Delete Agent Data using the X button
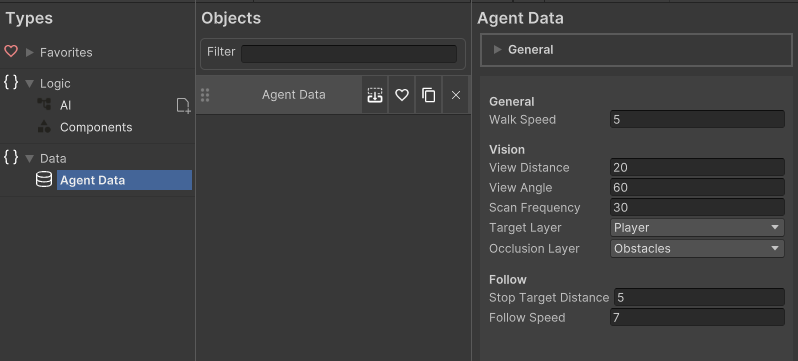This screenshot has height=361, width=798. [x=455, y=95]
